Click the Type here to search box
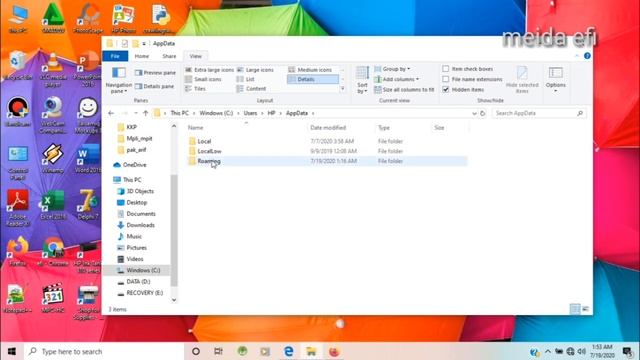 (x=104, y=351)
